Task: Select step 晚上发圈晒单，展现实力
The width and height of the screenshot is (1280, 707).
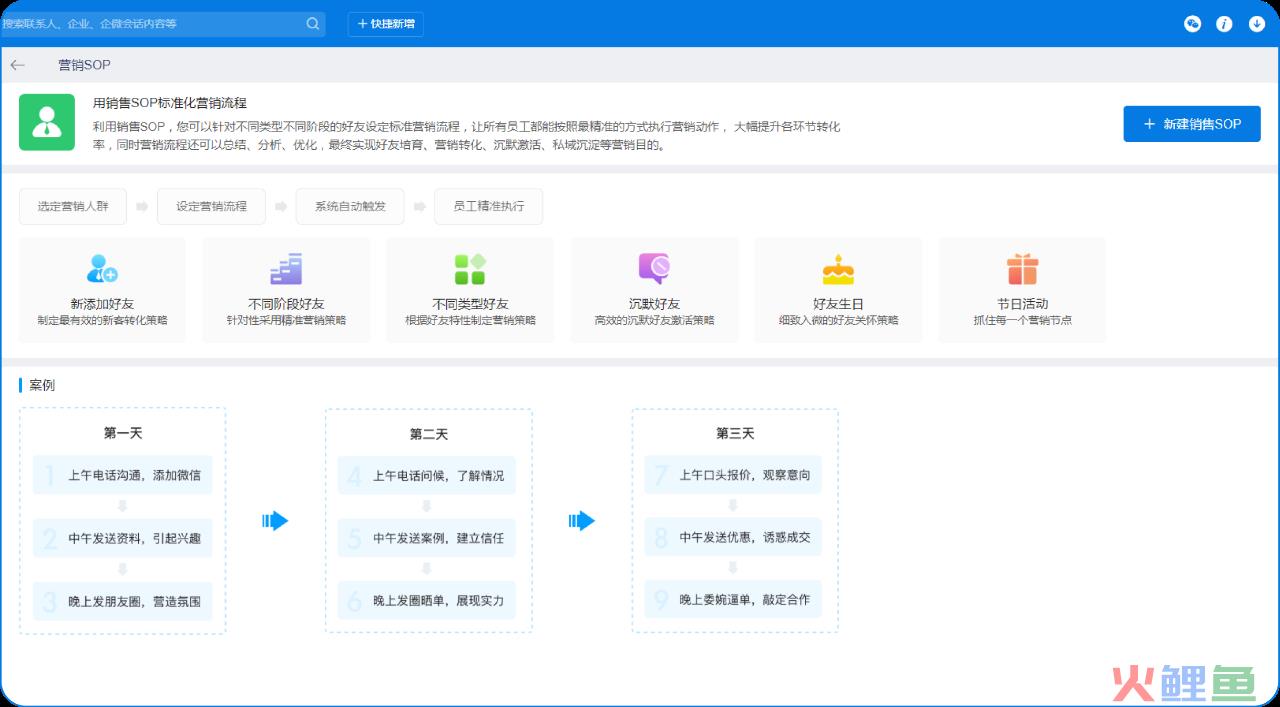Action: coord(427,602)
